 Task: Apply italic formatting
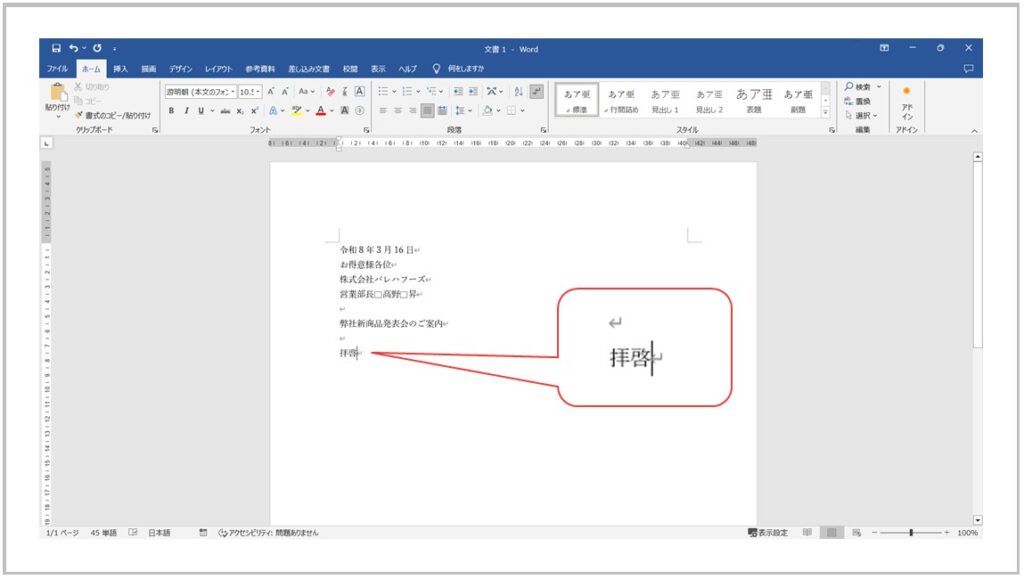click(x=186, y=109)
